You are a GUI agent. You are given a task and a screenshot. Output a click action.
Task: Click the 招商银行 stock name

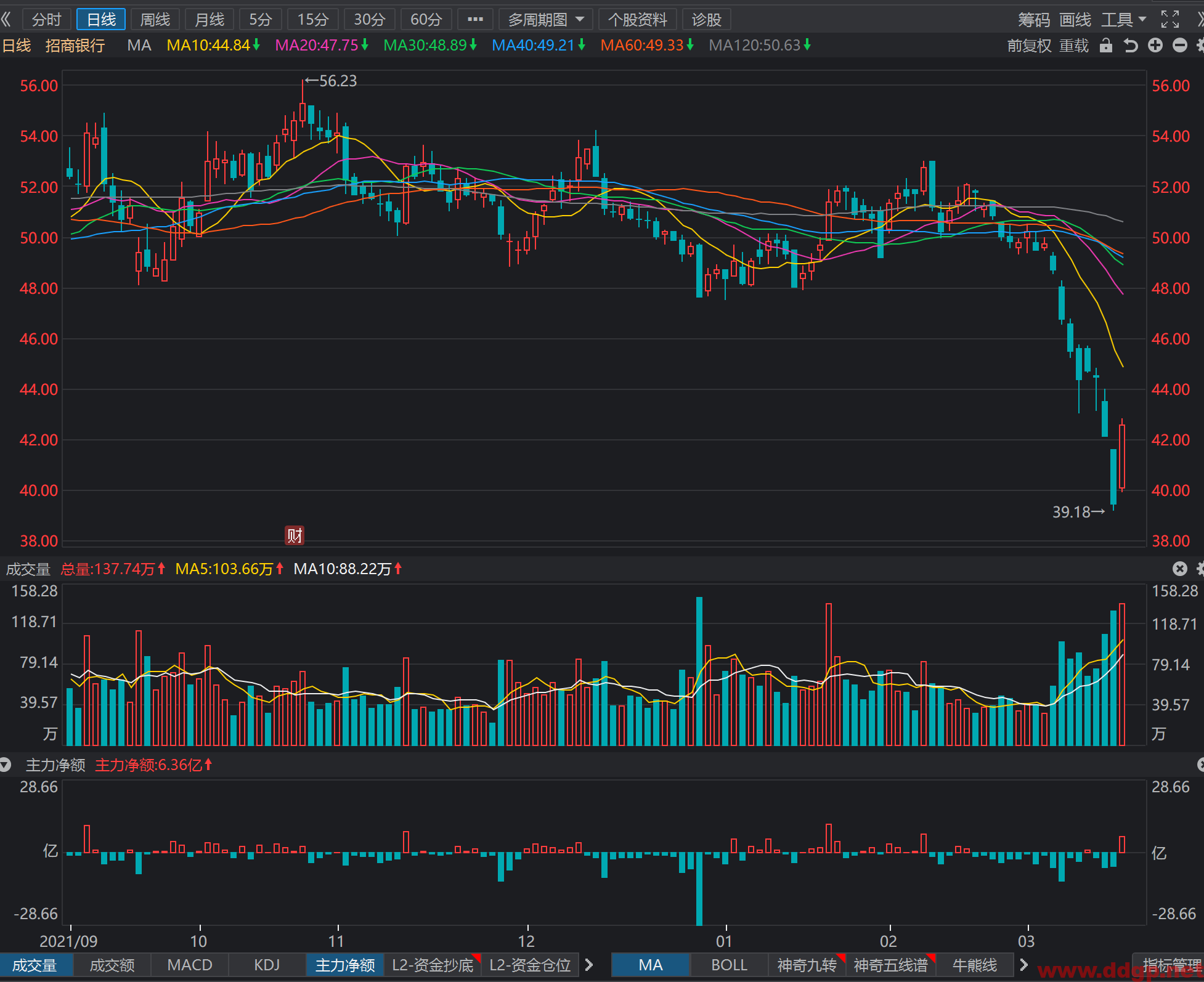pos(75,46)
